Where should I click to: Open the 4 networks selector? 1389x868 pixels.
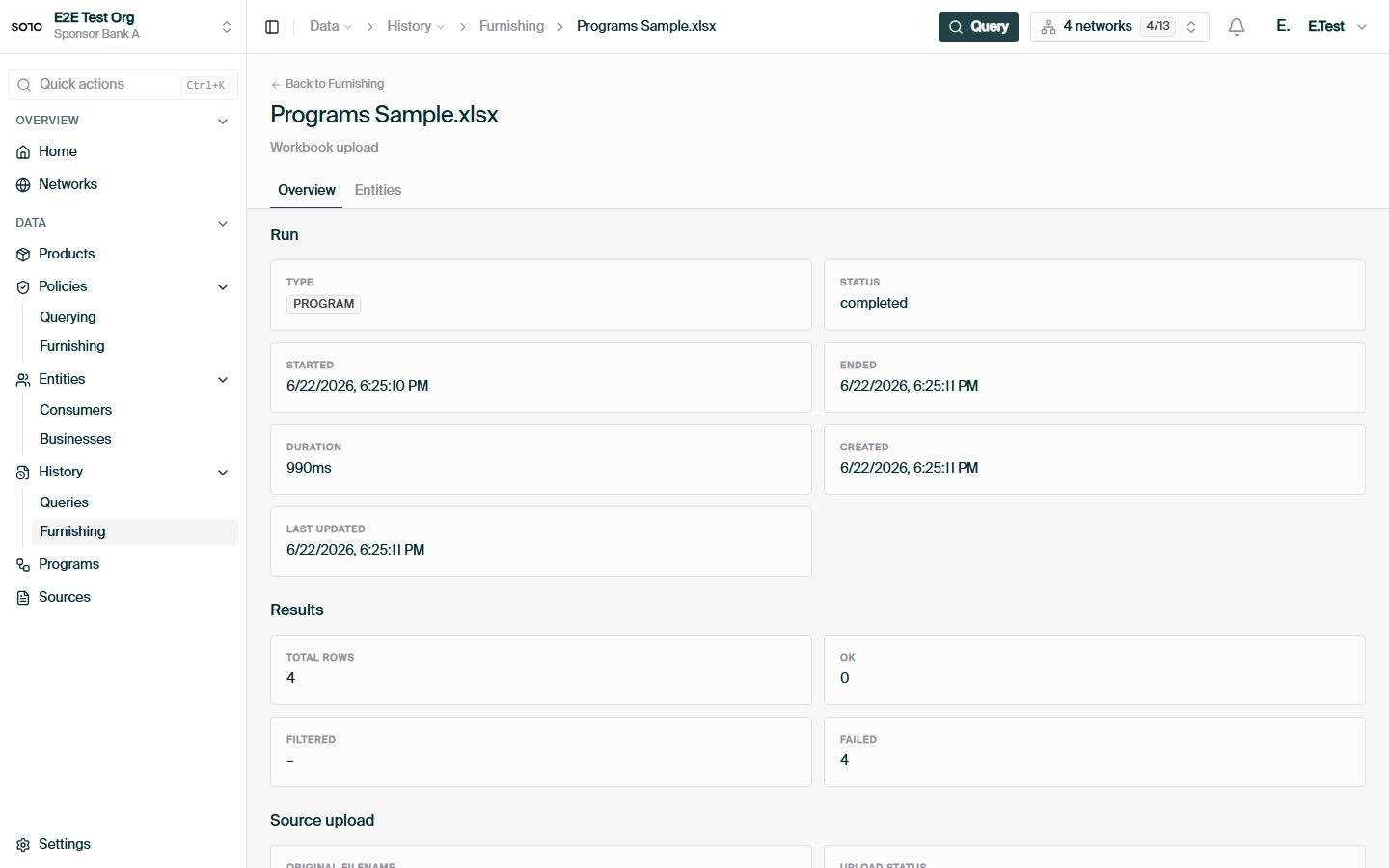tap(1119, 27)
